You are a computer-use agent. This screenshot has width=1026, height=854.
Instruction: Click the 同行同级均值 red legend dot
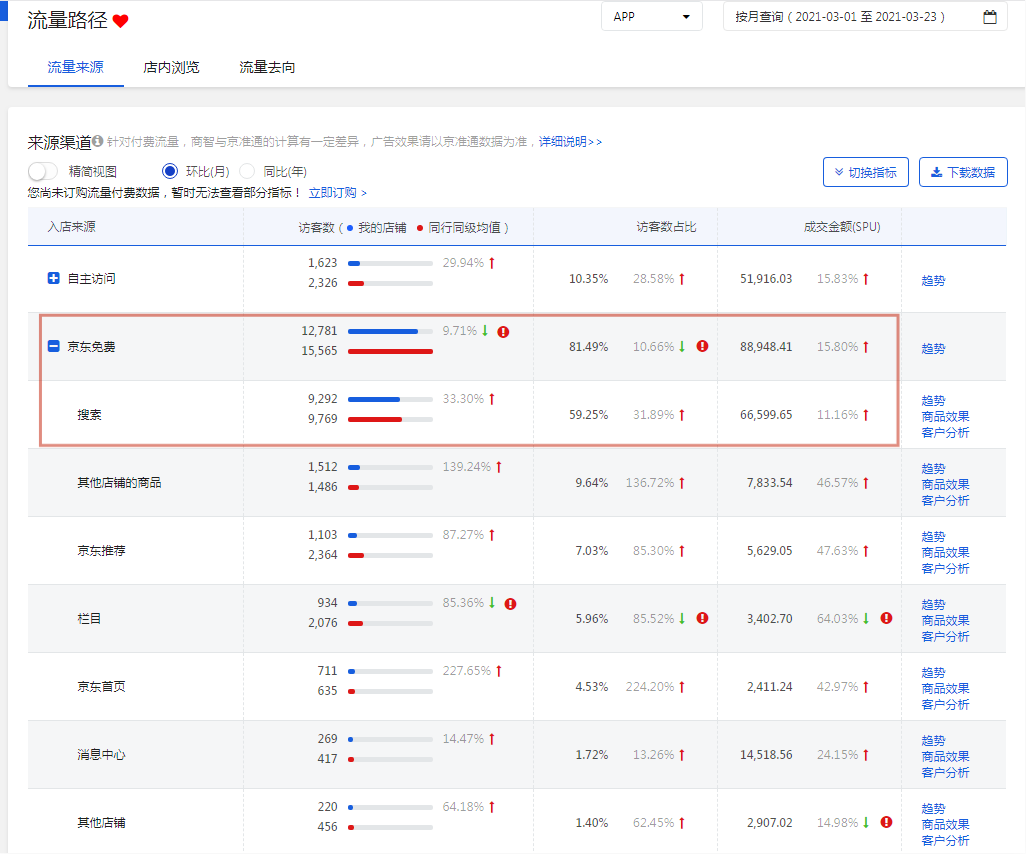point(420,228)
